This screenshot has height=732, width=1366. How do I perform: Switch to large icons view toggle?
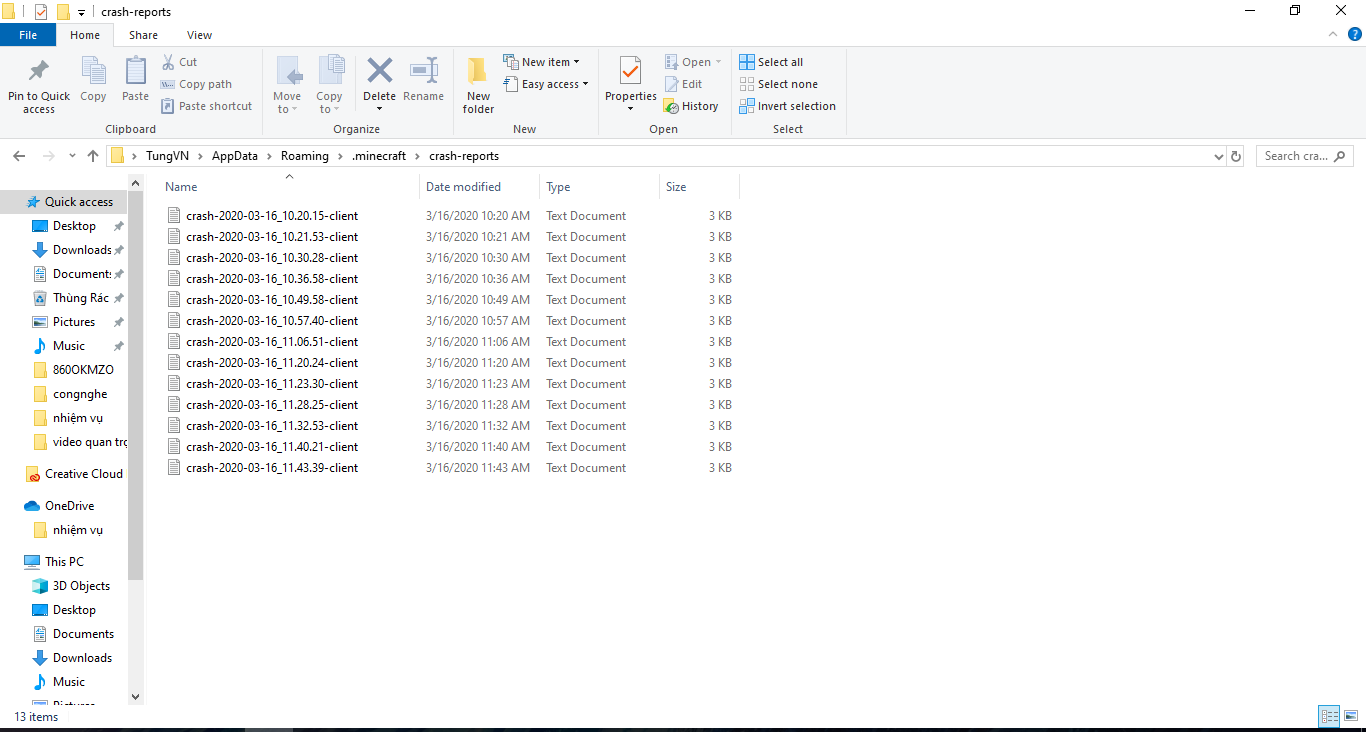click(1350, 716)
